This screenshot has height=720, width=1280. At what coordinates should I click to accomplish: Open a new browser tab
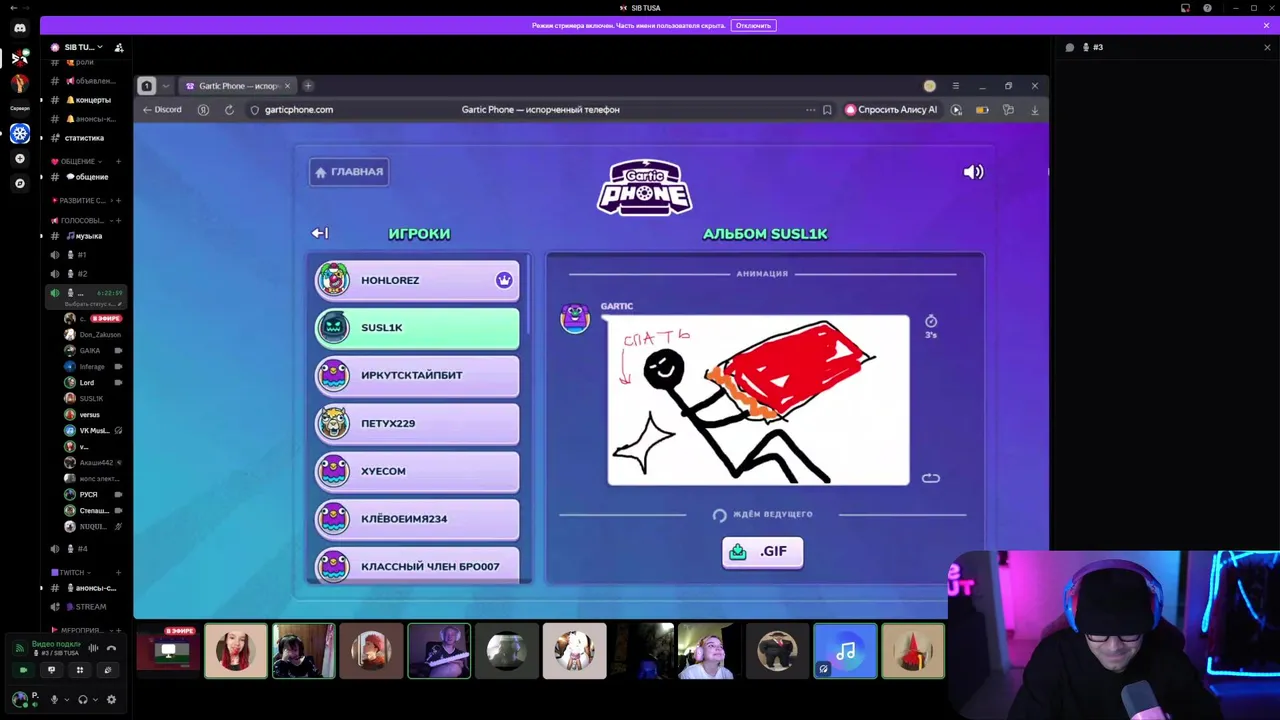(x=308, y=86)
